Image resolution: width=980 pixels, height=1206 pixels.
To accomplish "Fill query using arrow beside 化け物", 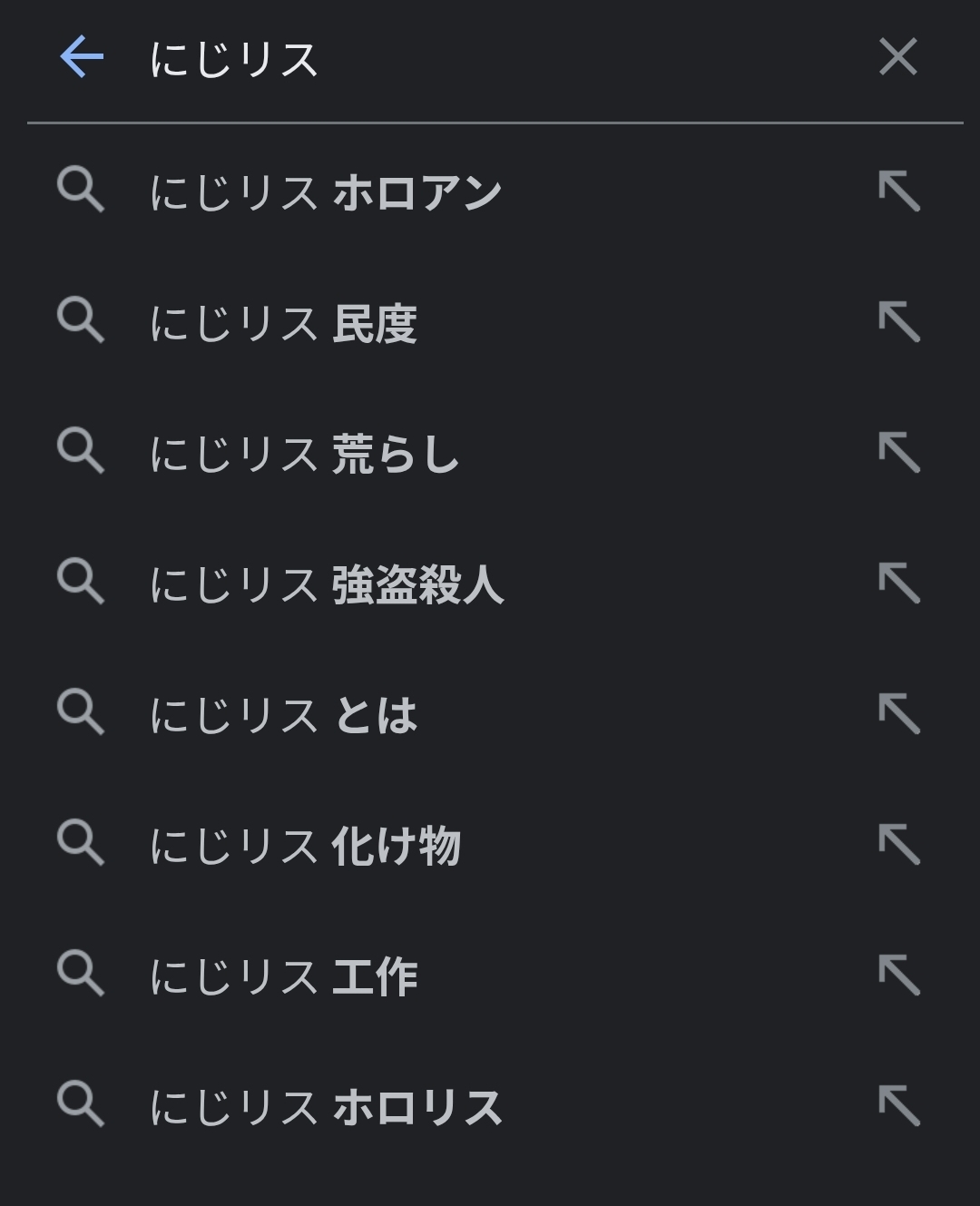I will [899, 845].
